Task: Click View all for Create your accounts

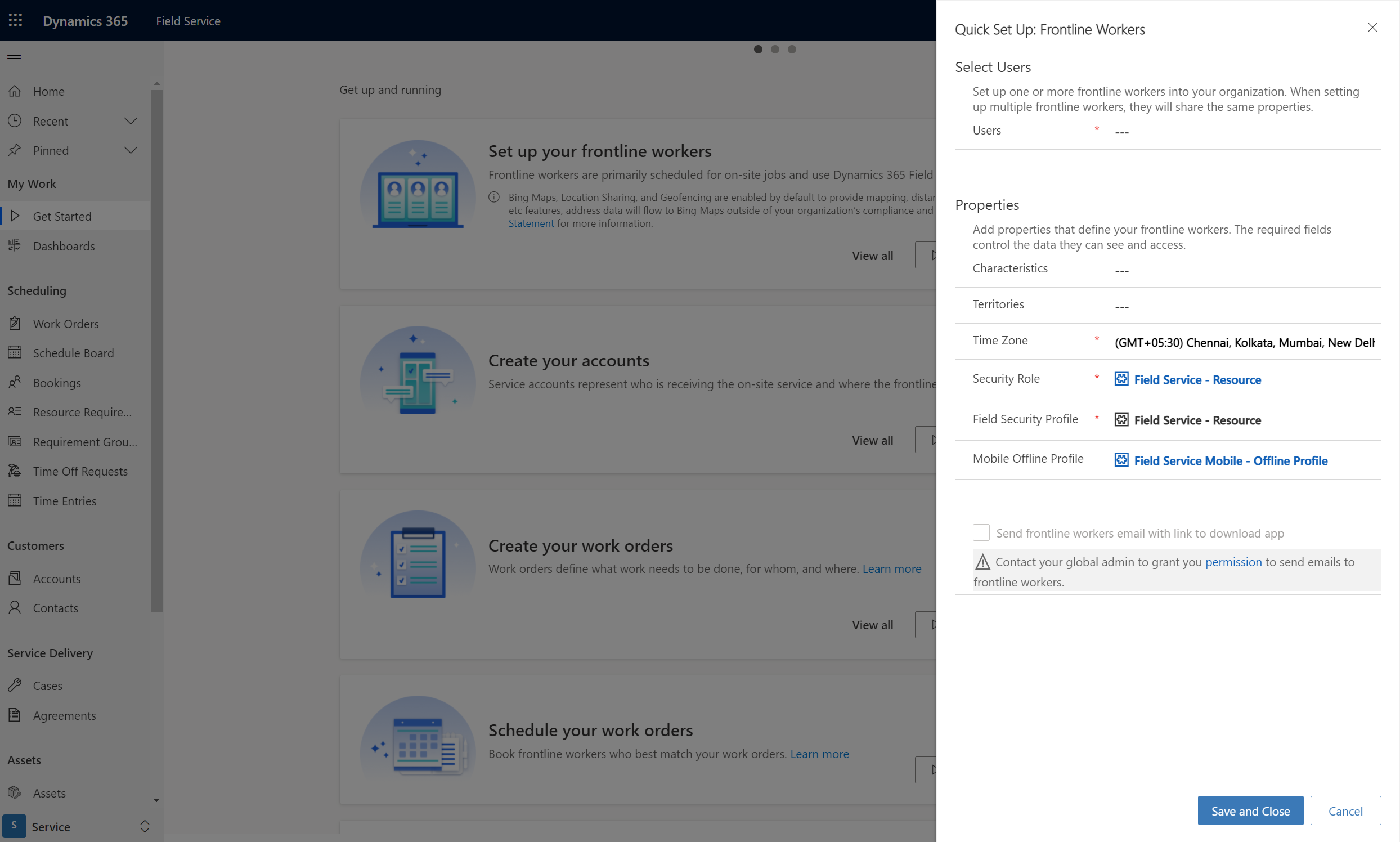Action: pyautogui.click(x=872, y=440)
